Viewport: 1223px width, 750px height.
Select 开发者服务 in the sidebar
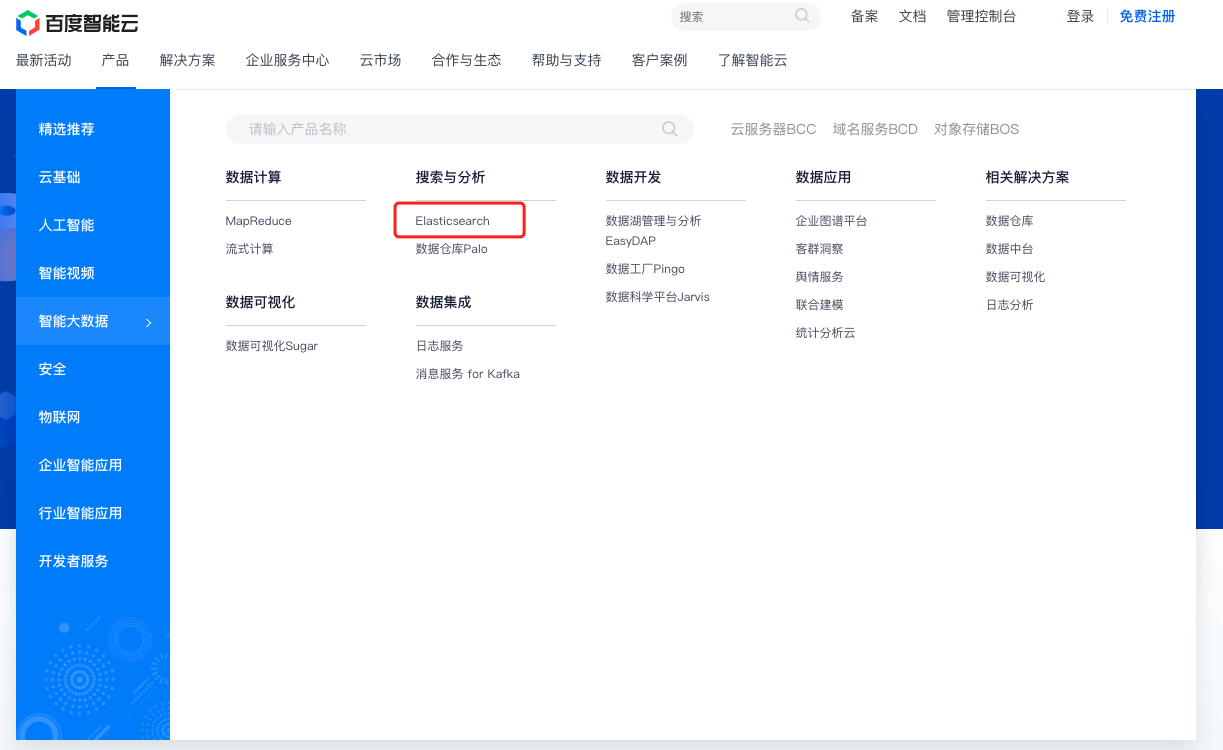(x=93, y=561)
